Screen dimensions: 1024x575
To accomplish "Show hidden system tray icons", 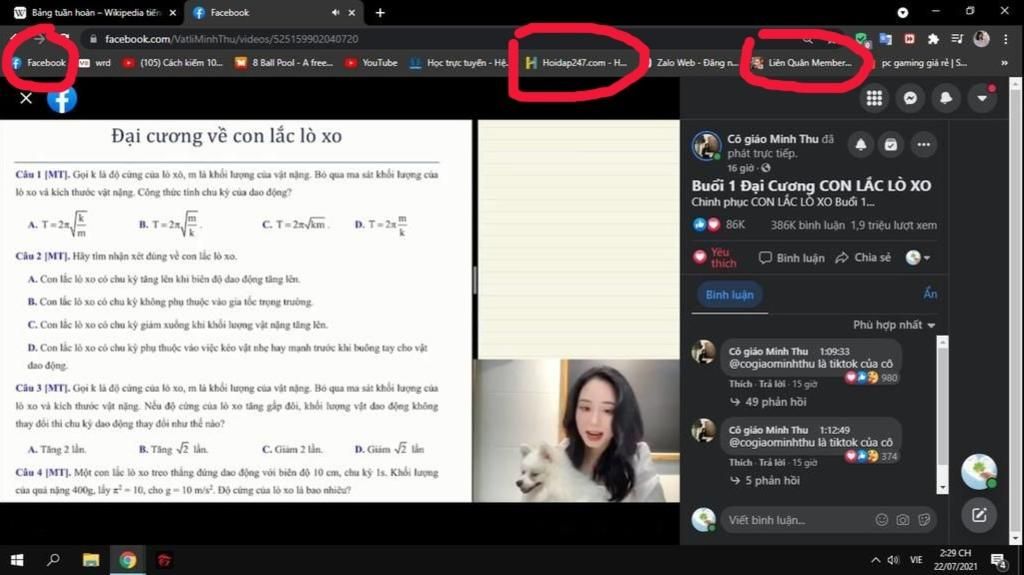I will coord(875,560).
